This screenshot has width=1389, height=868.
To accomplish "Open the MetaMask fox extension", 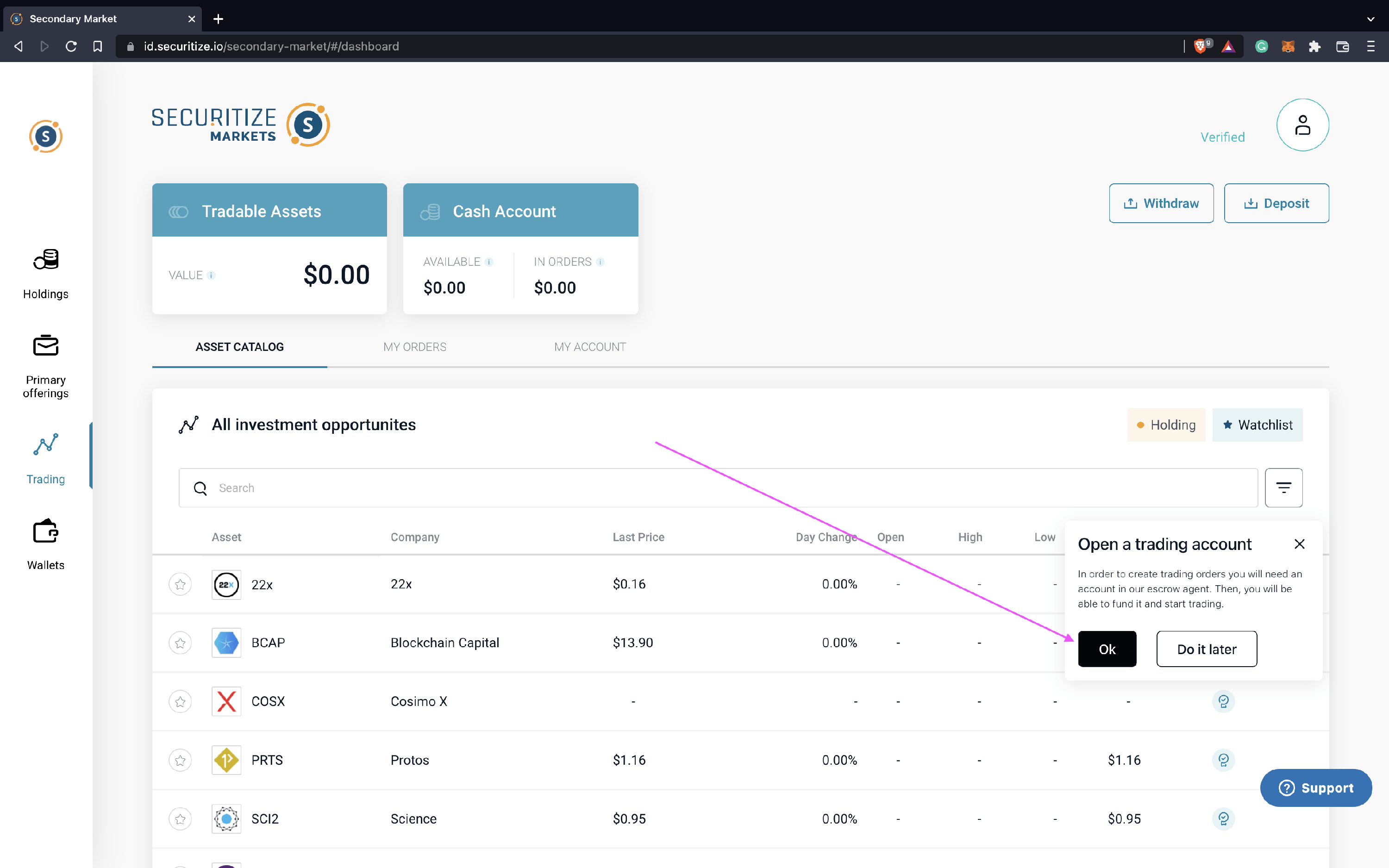I will [1288, 46].
